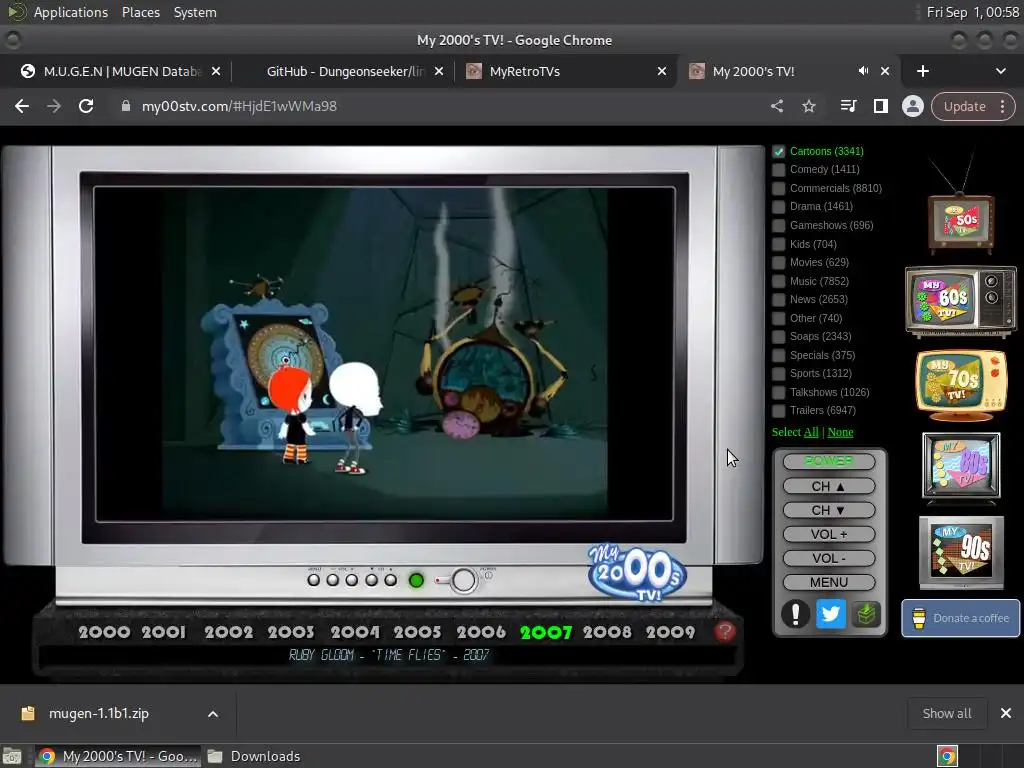Image resolution: width=1024 pixels, height=768 pixels.
Task: Switch to M.U.G.E.N Database tab
Action: click(x=122, y=71)
